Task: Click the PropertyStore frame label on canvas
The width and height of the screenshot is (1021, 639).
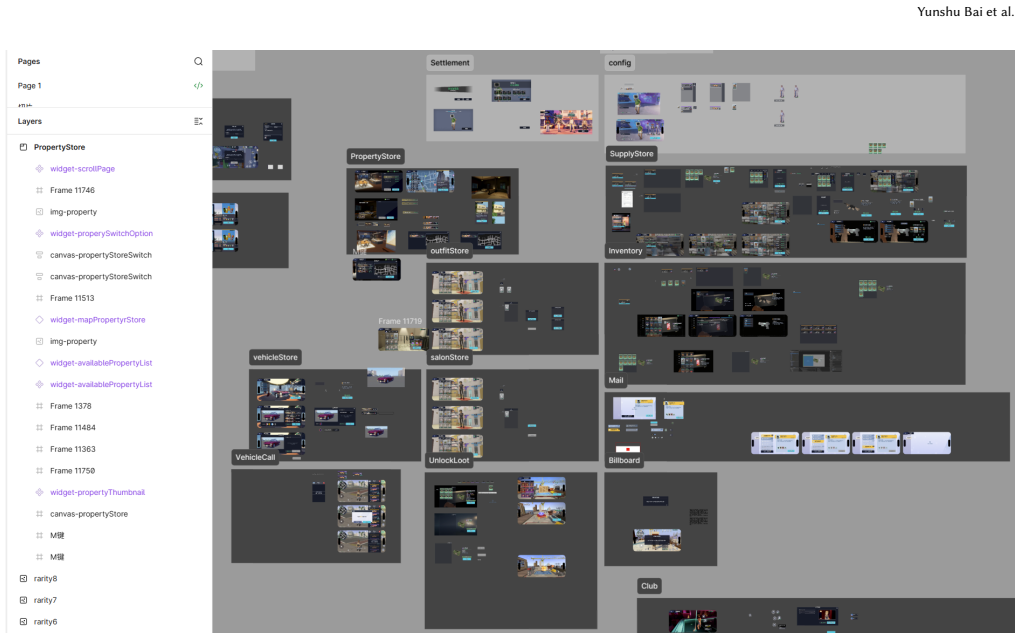Action: 375,156
